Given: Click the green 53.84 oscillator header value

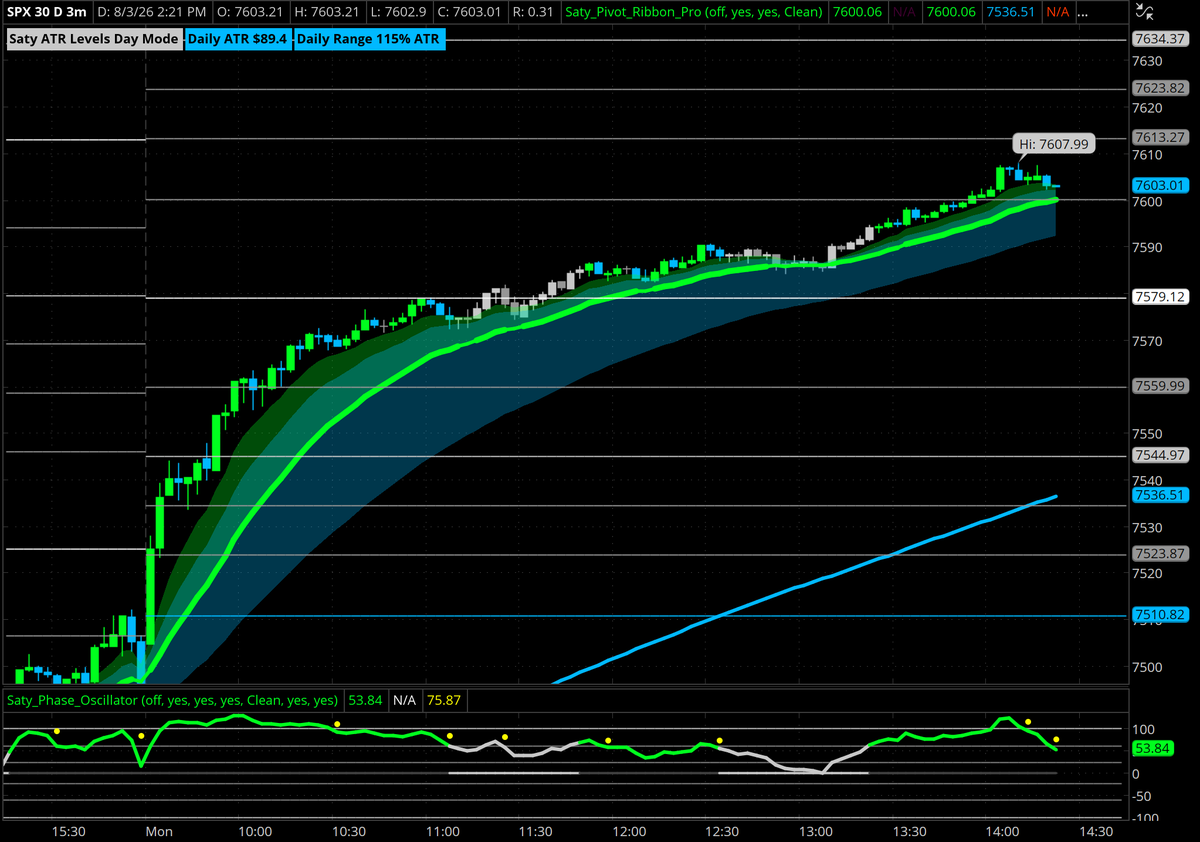Looking at the screenshot, I should (x=365, y=700).
